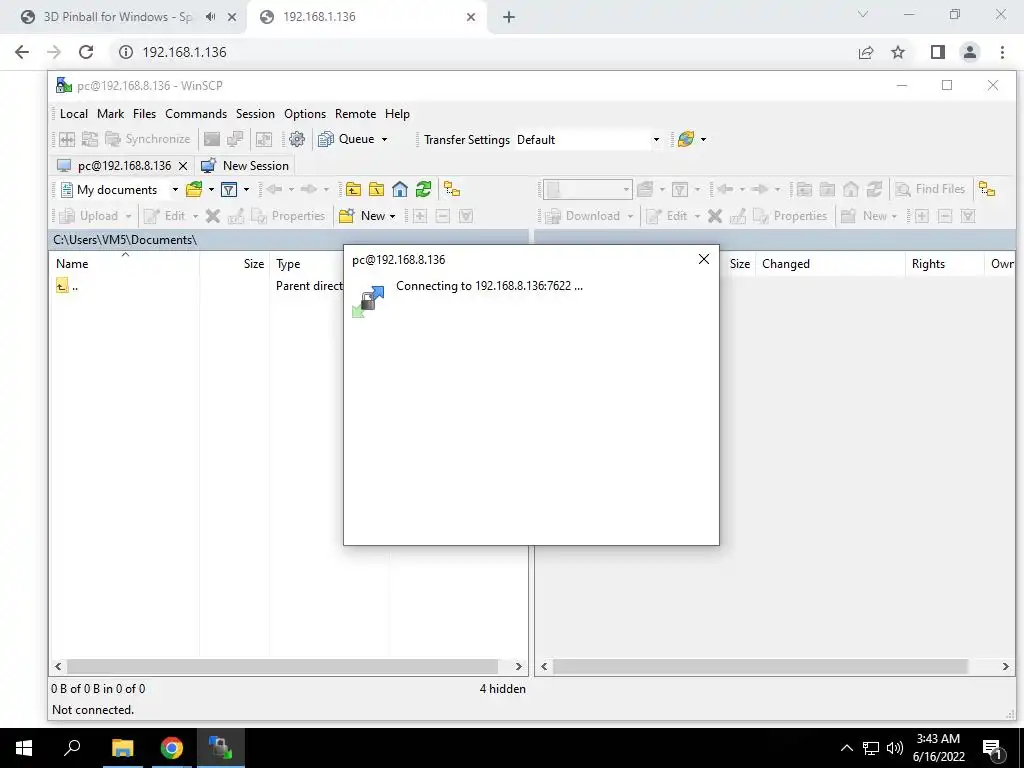The image size is (1024, 768).
Task: Click the Open Terminal console icon
Action: click(212, 139)
